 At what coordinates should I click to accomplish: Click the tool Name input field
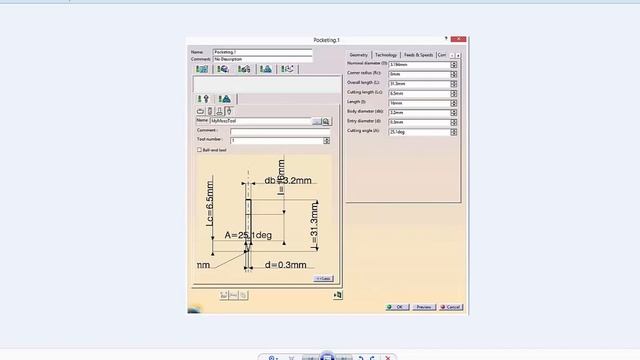(261, 121)
